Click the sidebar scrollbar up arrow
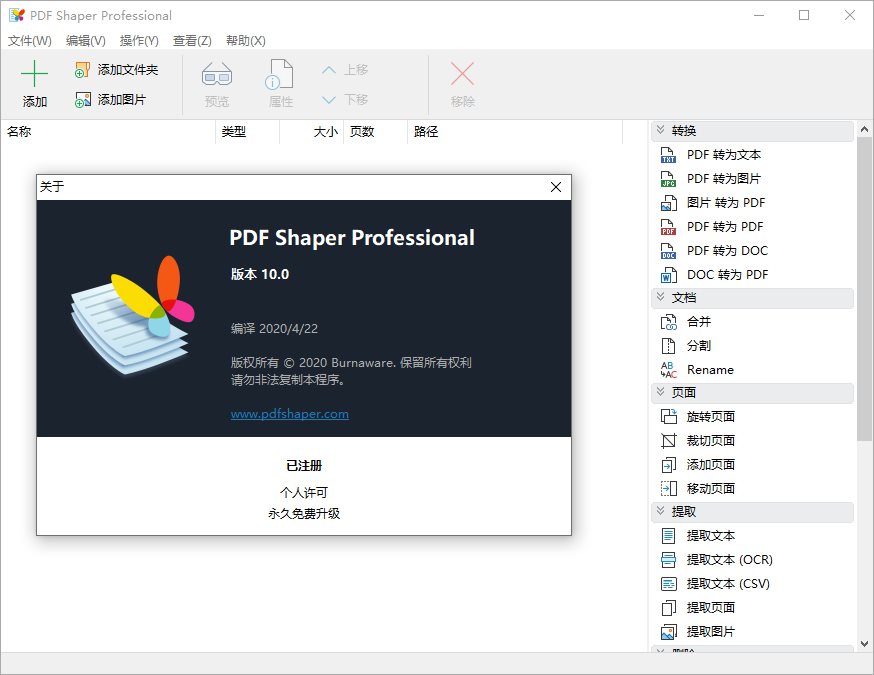Screen dimensions: 874x675 tap(865, 129)
